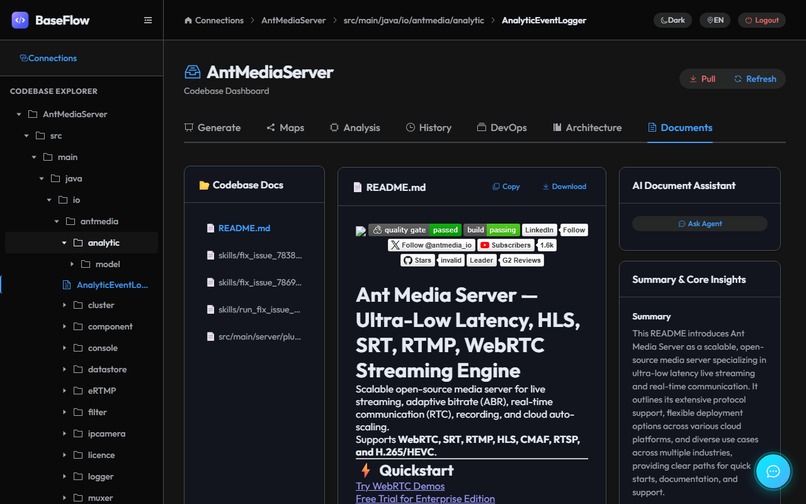The height and width of the screenshot is (504, 806).
Task: Click the build passing badge
Action: point(492,230)
